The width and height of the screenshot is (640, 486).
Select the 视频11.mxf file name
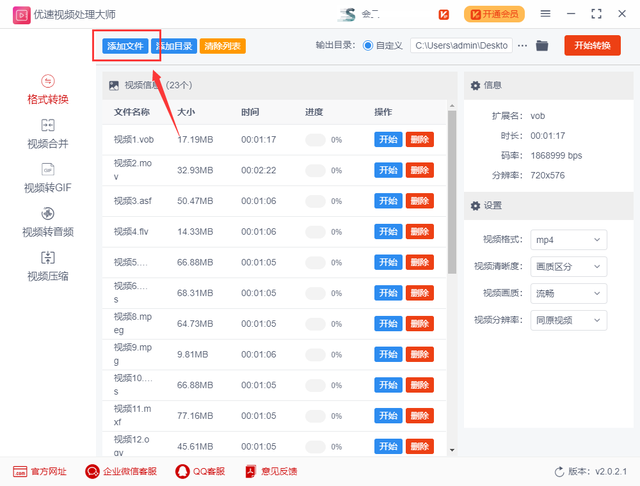(x=133, y=415)
